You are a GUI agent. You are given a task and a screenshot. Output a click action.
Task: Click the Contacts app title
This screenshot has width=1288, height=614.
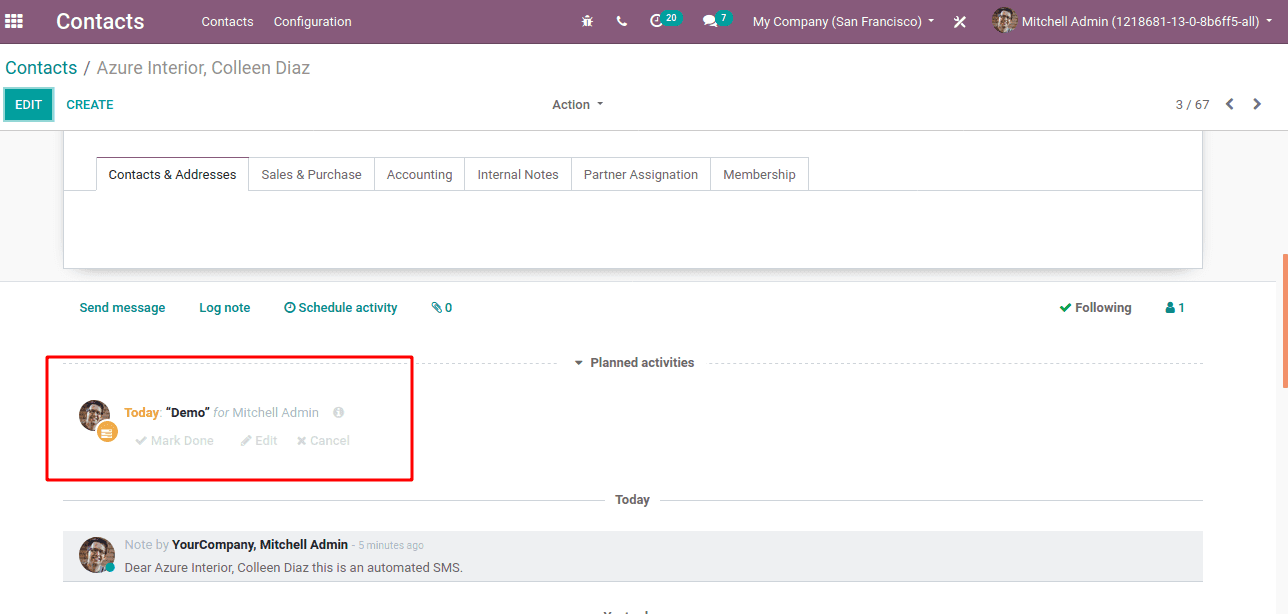(100, 21)
